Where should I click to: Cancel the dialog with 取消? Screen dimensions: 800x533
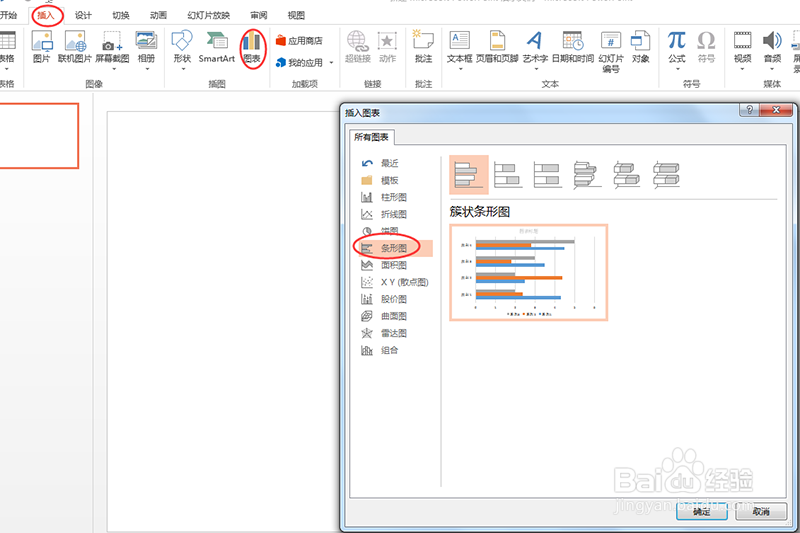pyautogui.click(x=761, y=511)
